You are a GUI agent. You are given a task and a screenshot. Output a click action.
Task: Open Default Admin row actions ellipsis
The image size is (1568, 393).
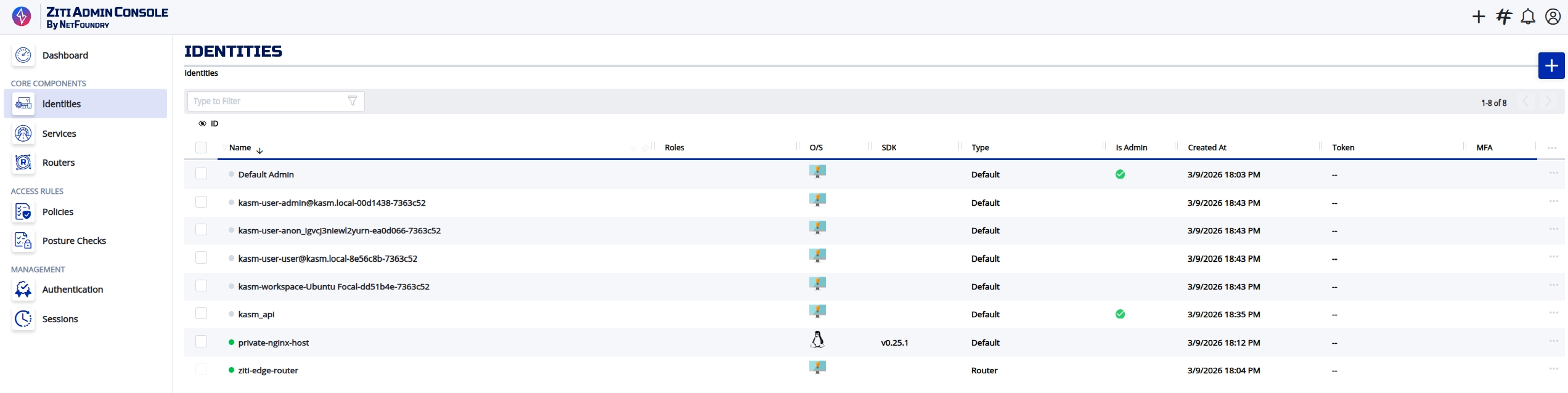click(1553, 172)
